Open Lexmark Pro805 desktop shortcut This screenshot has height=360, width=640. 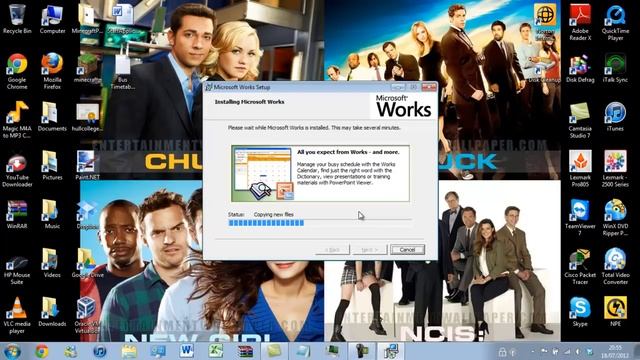[x=580, y=169]
